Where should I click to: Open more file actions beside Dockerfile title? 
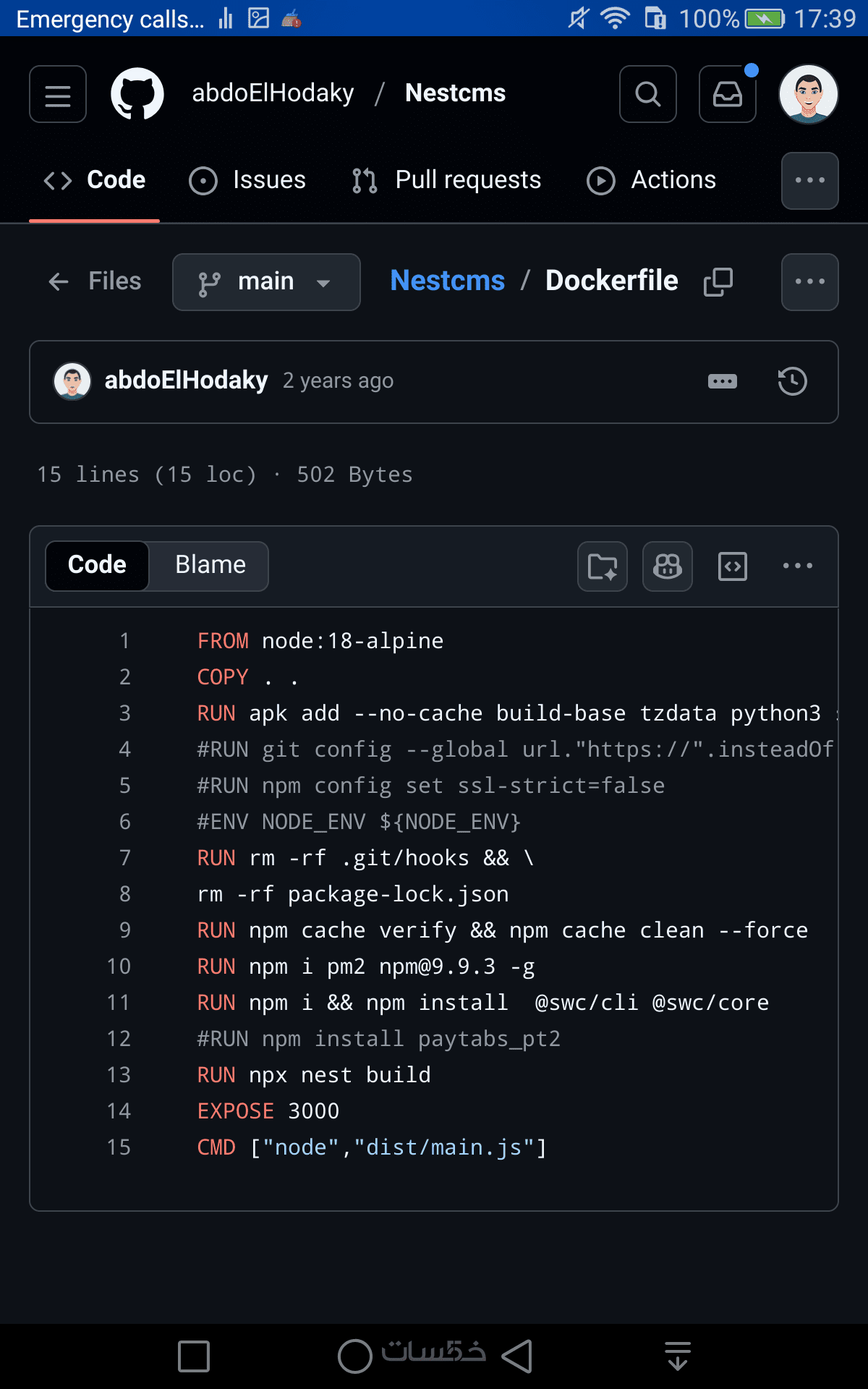click(809, 281)
